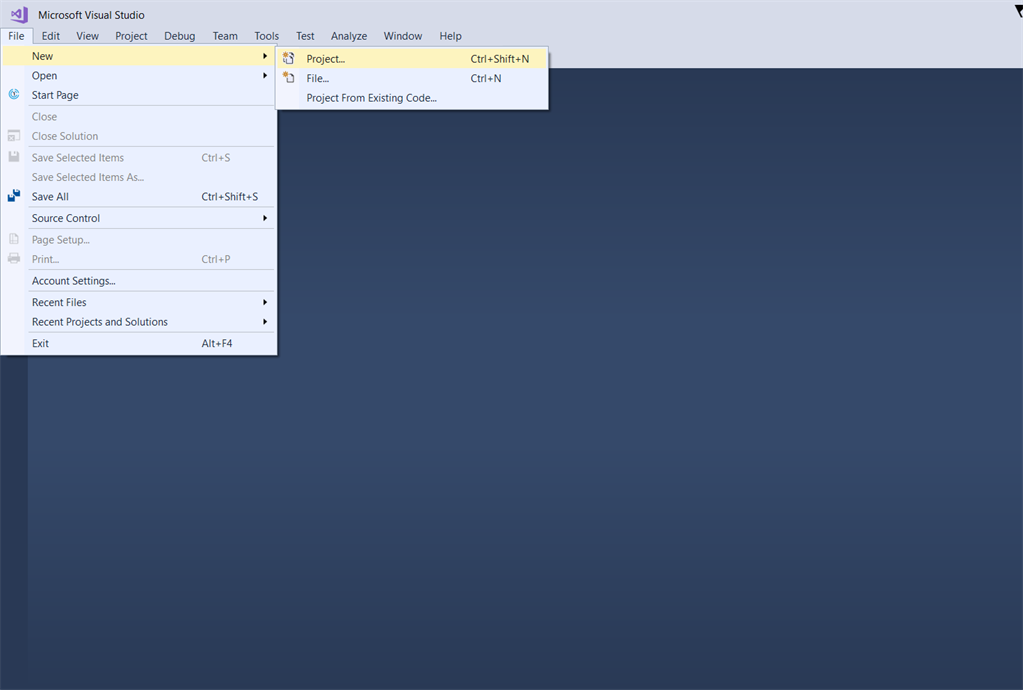Click the New Project icon in submenu
Viewport: 1023px width, 690px height.
tap(288, 58)
